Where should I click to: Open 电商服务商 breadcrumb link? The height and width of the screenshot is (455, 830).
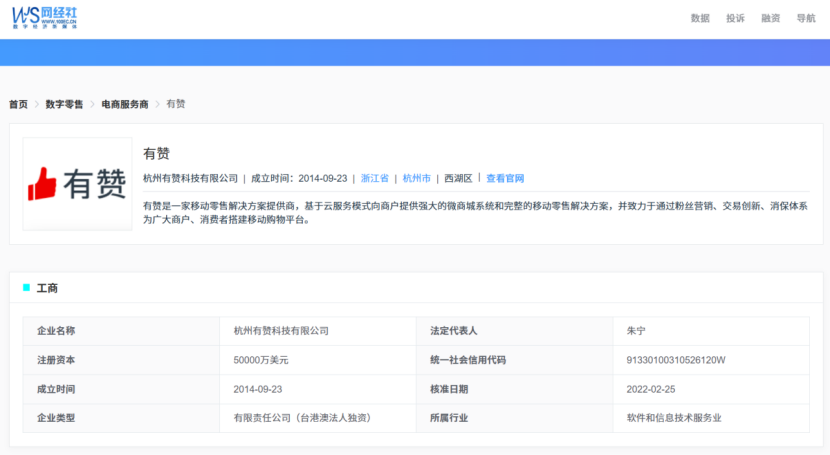coord(125,104)
